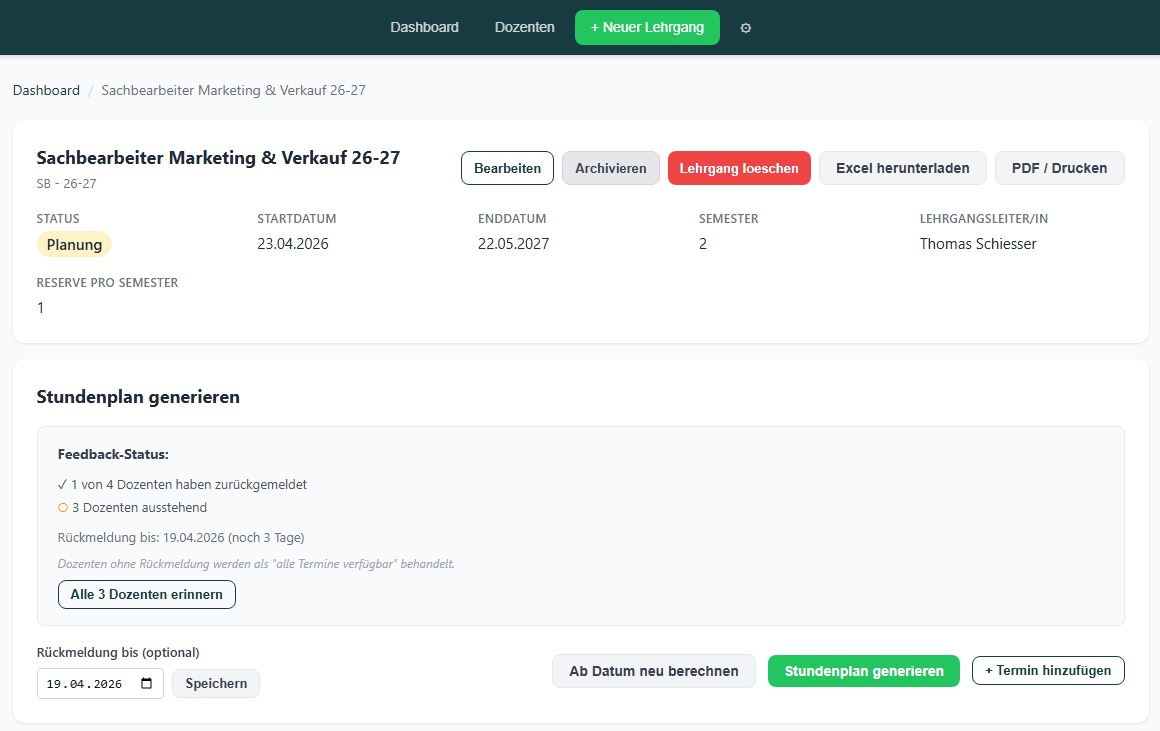
Task: Click 'Stundenplan generieren' green button
Action: pos(863,671)
